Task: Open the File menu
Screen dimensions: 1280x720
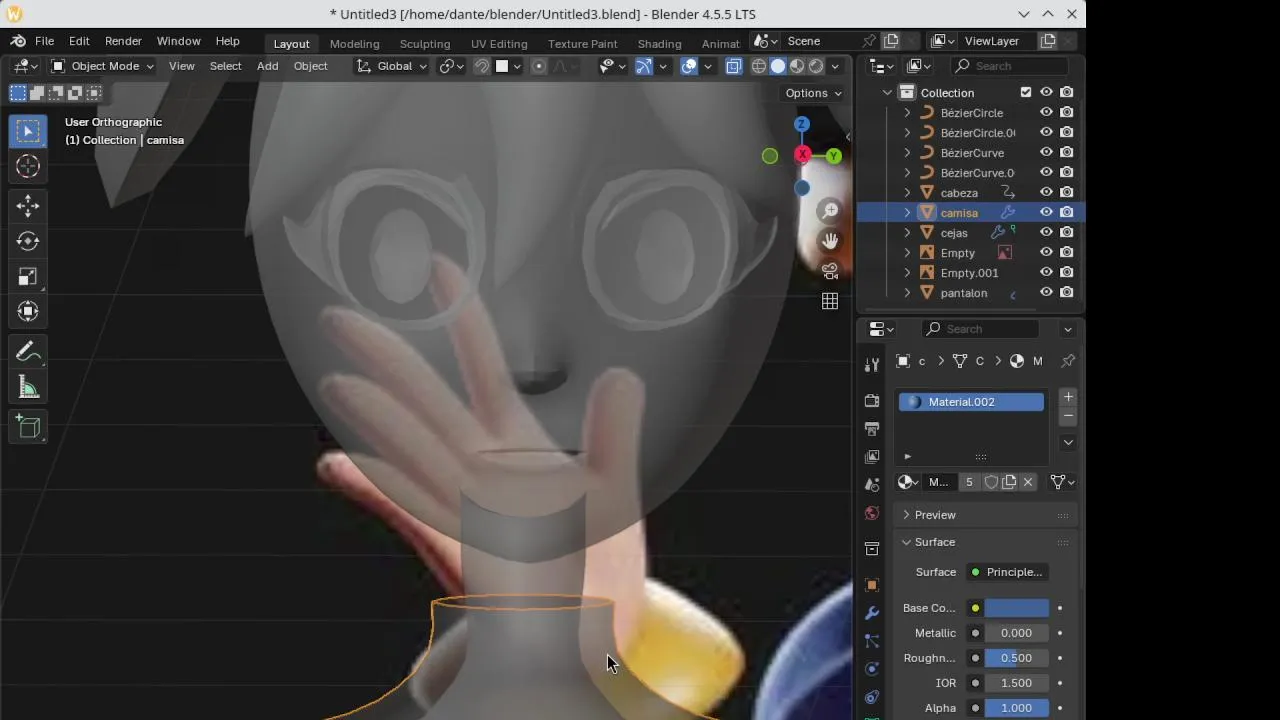Action: tap(44, 41)
